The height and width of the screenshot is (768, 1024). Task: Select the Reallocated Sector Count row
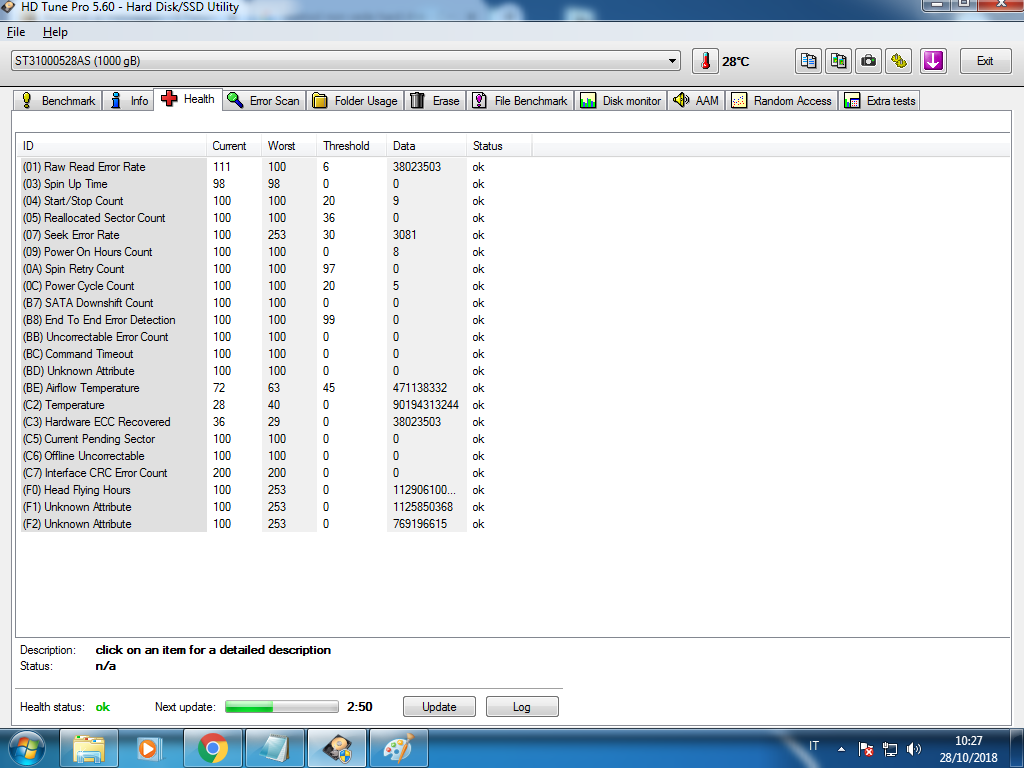tap(105, 218)
